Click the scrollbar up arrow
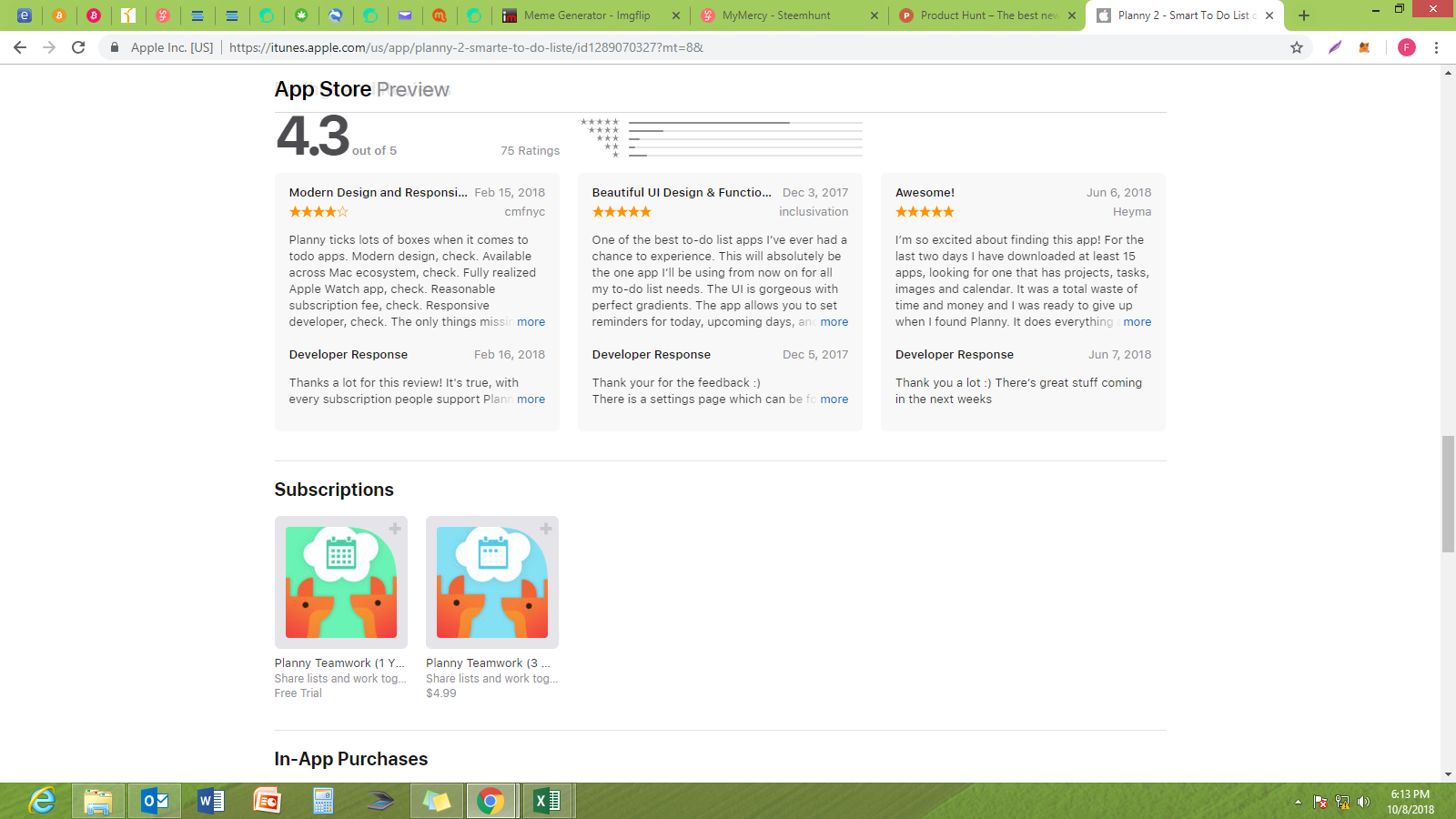 (1448, 72)
